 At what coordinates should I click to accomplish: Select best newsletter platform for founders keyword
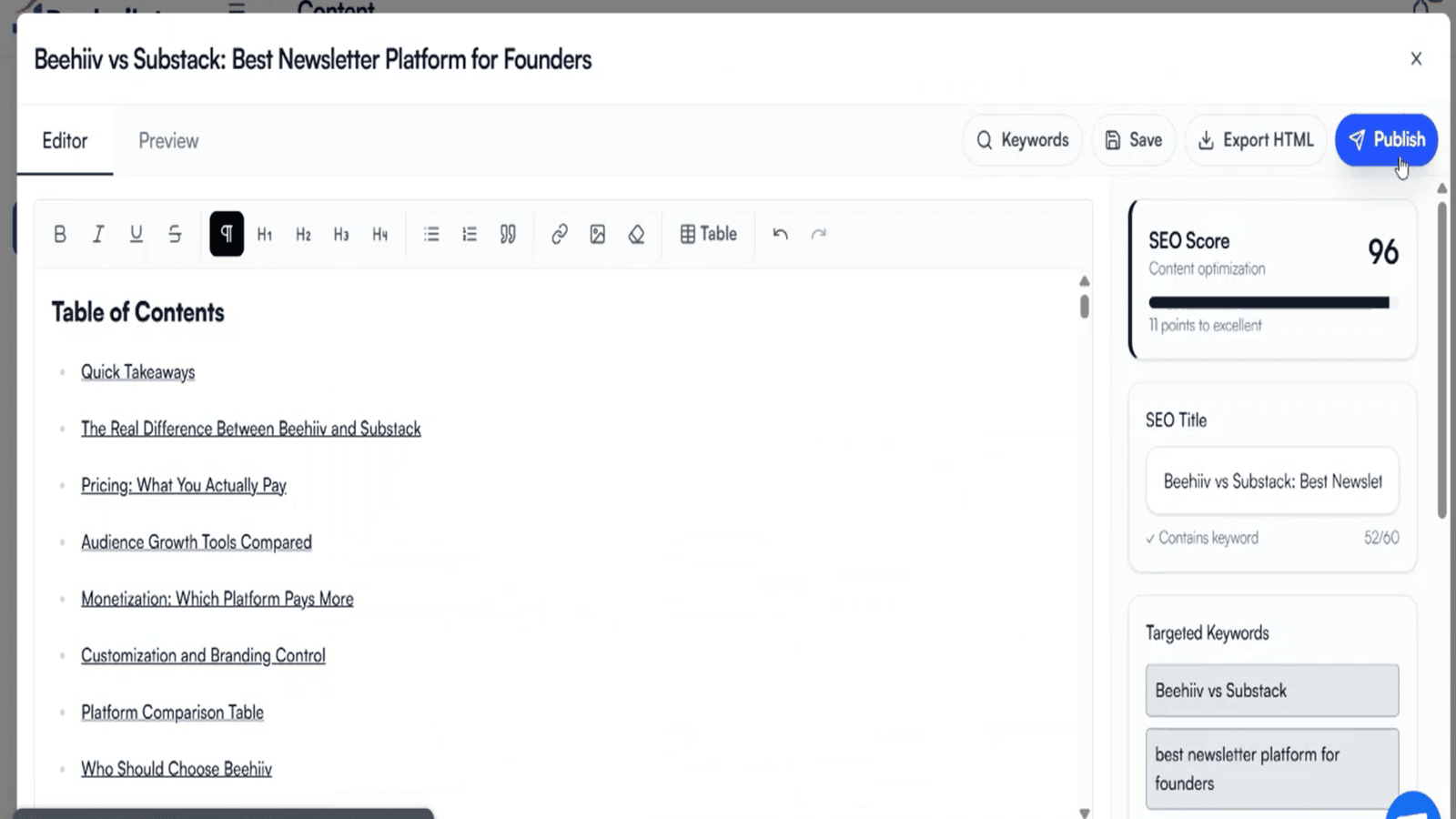pyautogui.click(x=1272, y=769)
